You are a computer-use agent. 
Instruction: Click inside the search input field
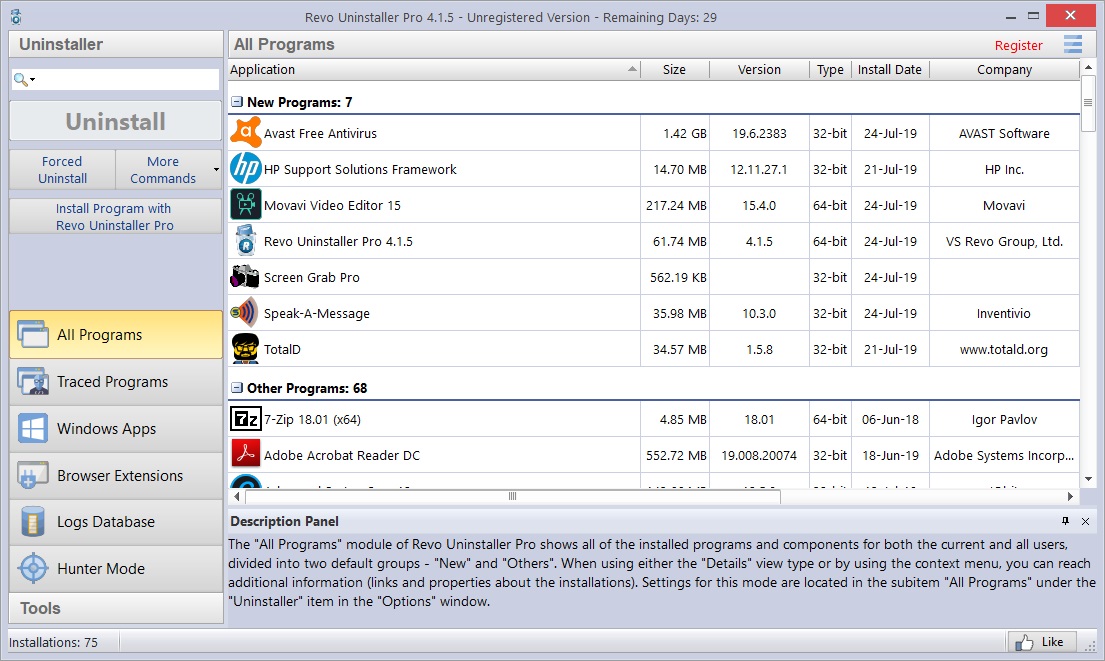pyautogui.click(x=130, y=77)
